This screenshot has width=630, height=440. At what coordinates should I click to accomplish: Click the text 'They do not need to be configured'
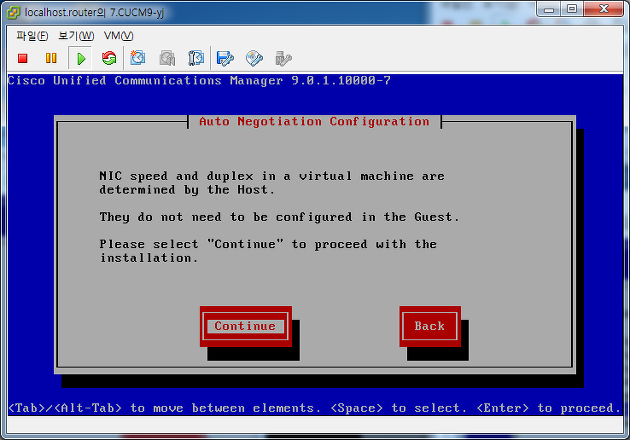(x=225, y=217)
